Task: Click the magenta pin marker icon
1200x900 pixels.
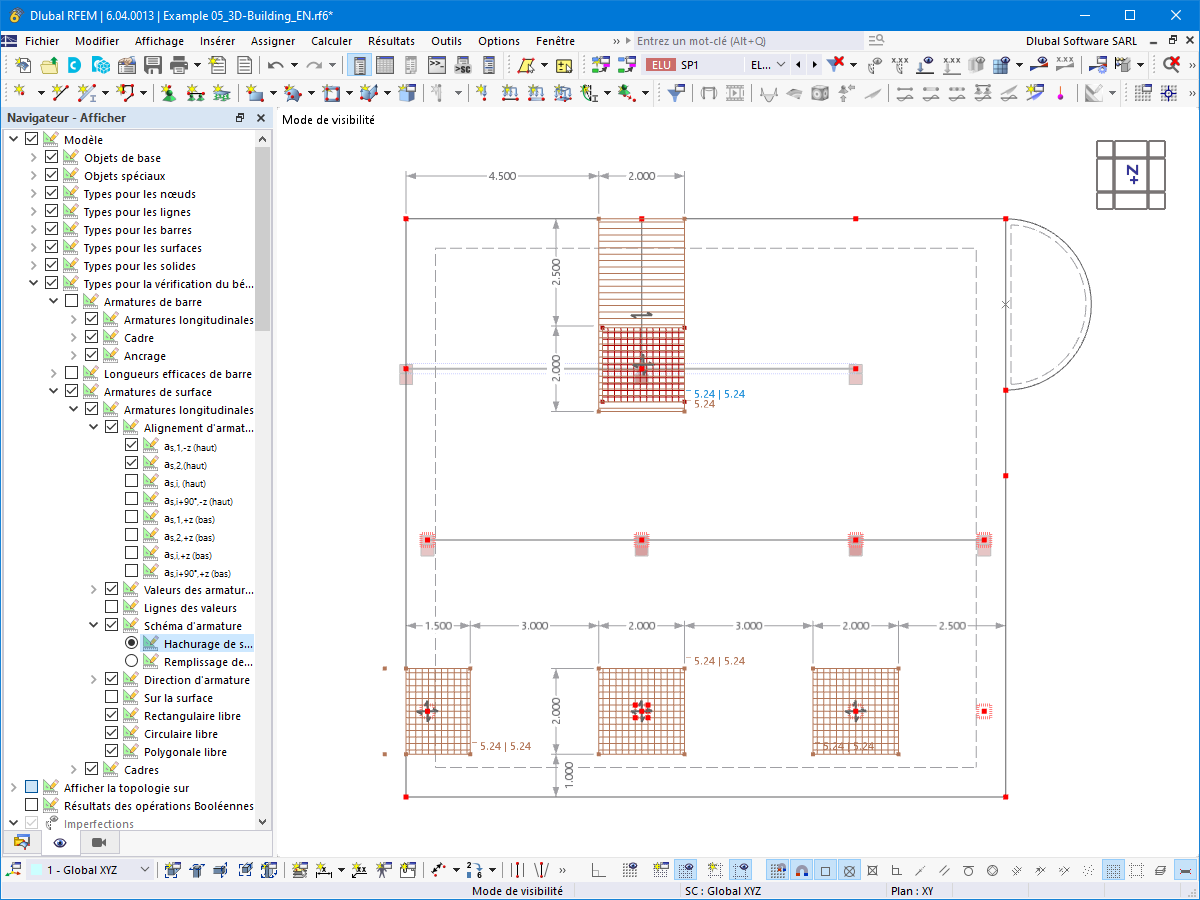Action: pos(1058,93)
